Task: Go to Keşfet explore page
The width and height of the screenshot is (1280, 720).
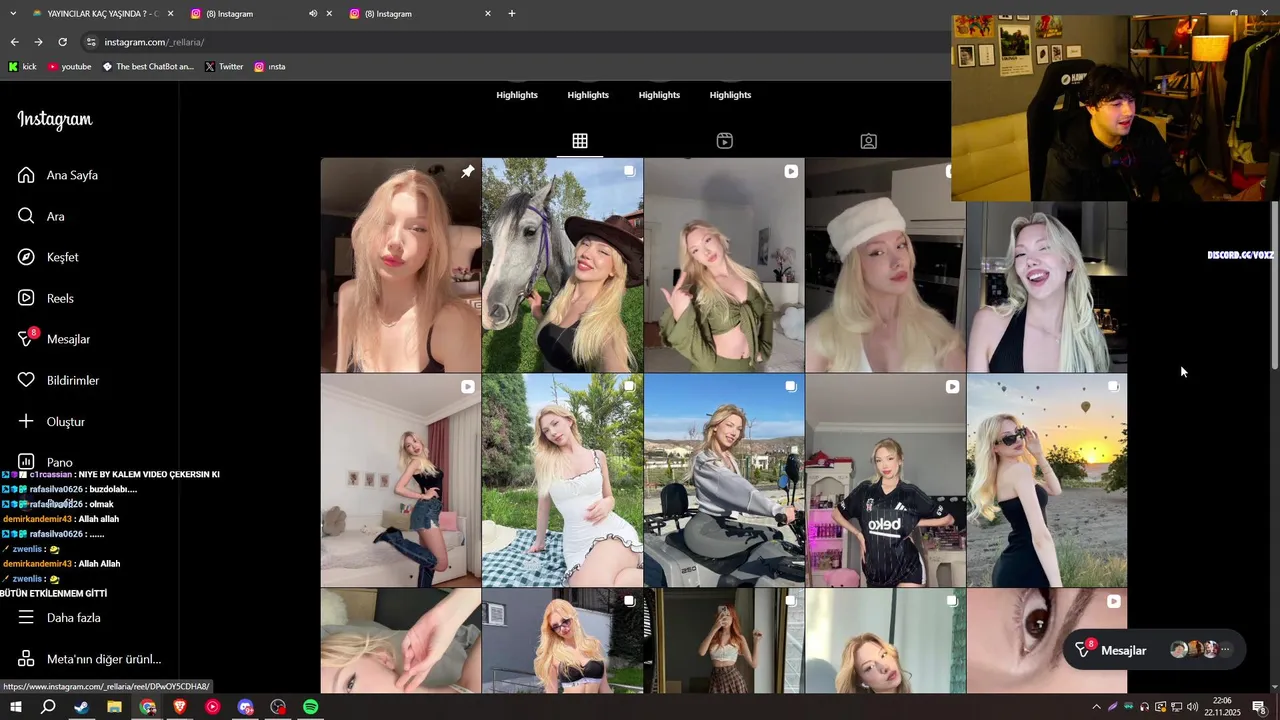Action: 48,257
